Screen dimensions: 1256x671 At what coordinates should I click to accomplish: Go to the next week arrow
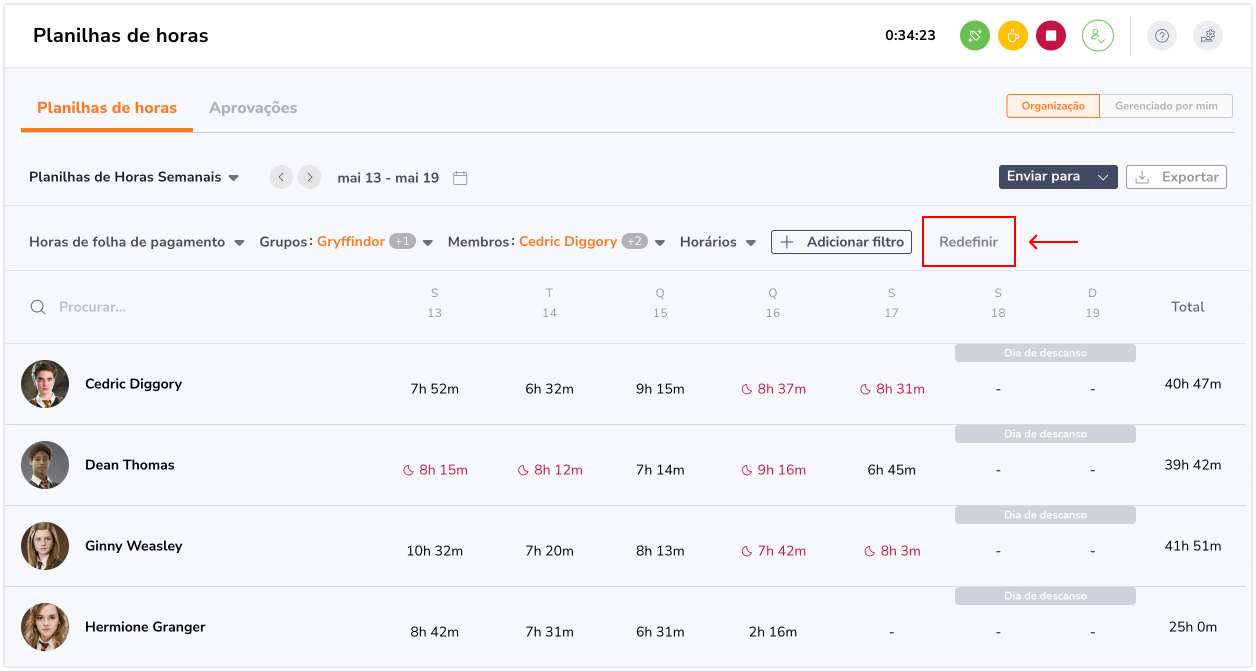click(310, 177)
